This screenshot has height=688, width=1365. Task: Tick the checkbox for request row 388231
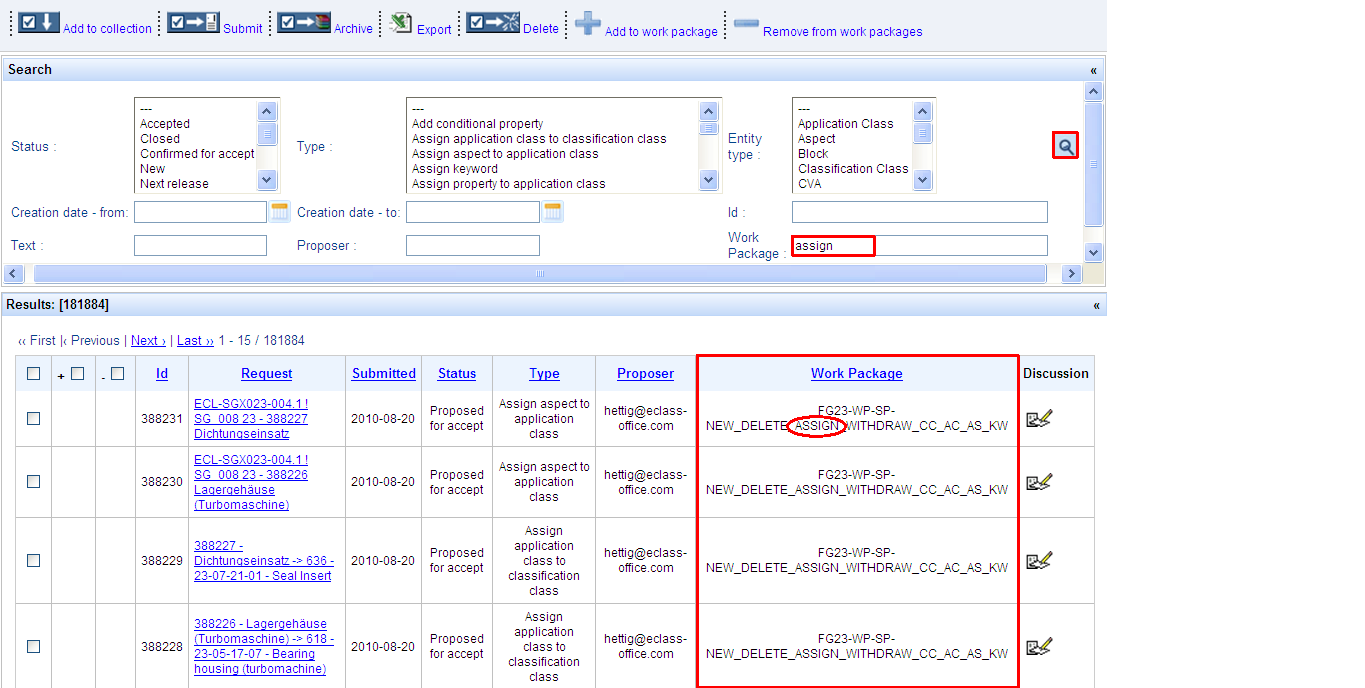[x=34, y=419]
